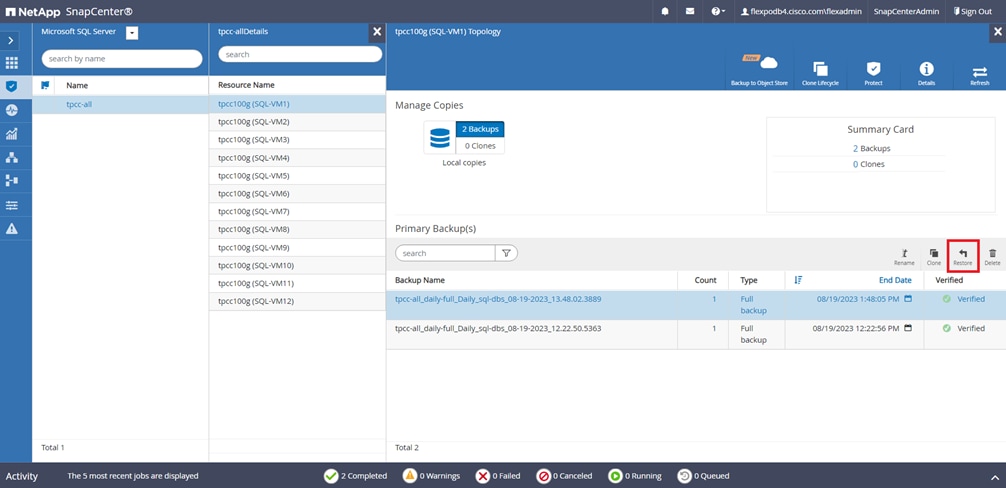1006x488 pixels.
Task: Select tpcc100g (SQL-VM10) resource
Action: click(297, 265)
